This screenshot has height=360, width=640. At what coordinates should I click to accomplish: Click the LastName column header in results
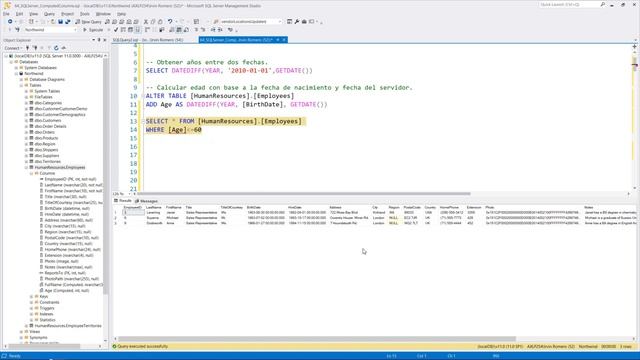[x=154, y=207]
